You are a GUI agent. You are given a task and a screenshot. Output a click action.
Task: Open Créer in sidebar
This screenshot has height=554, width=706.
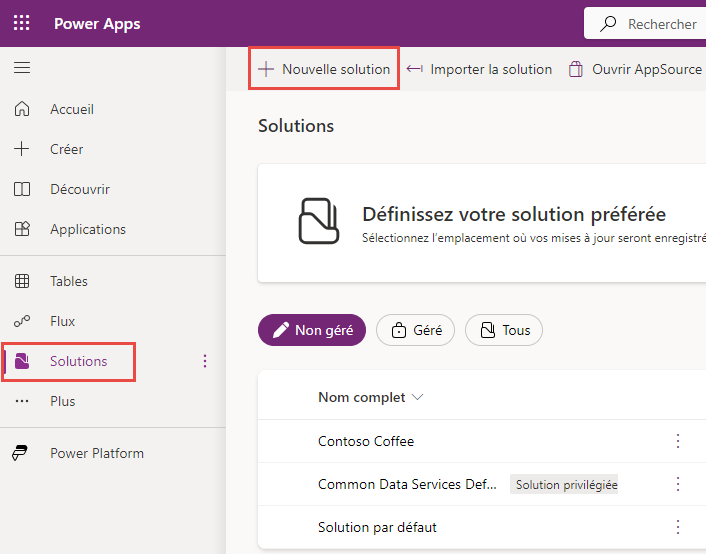(66, 149)
